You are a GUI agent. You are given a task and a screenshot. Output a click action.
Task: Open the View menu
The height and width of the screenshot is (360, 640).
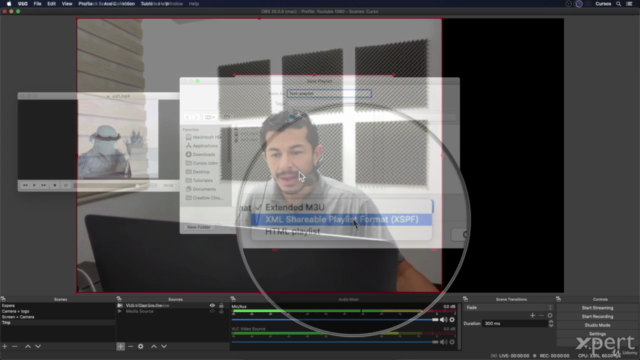(67, 4)
